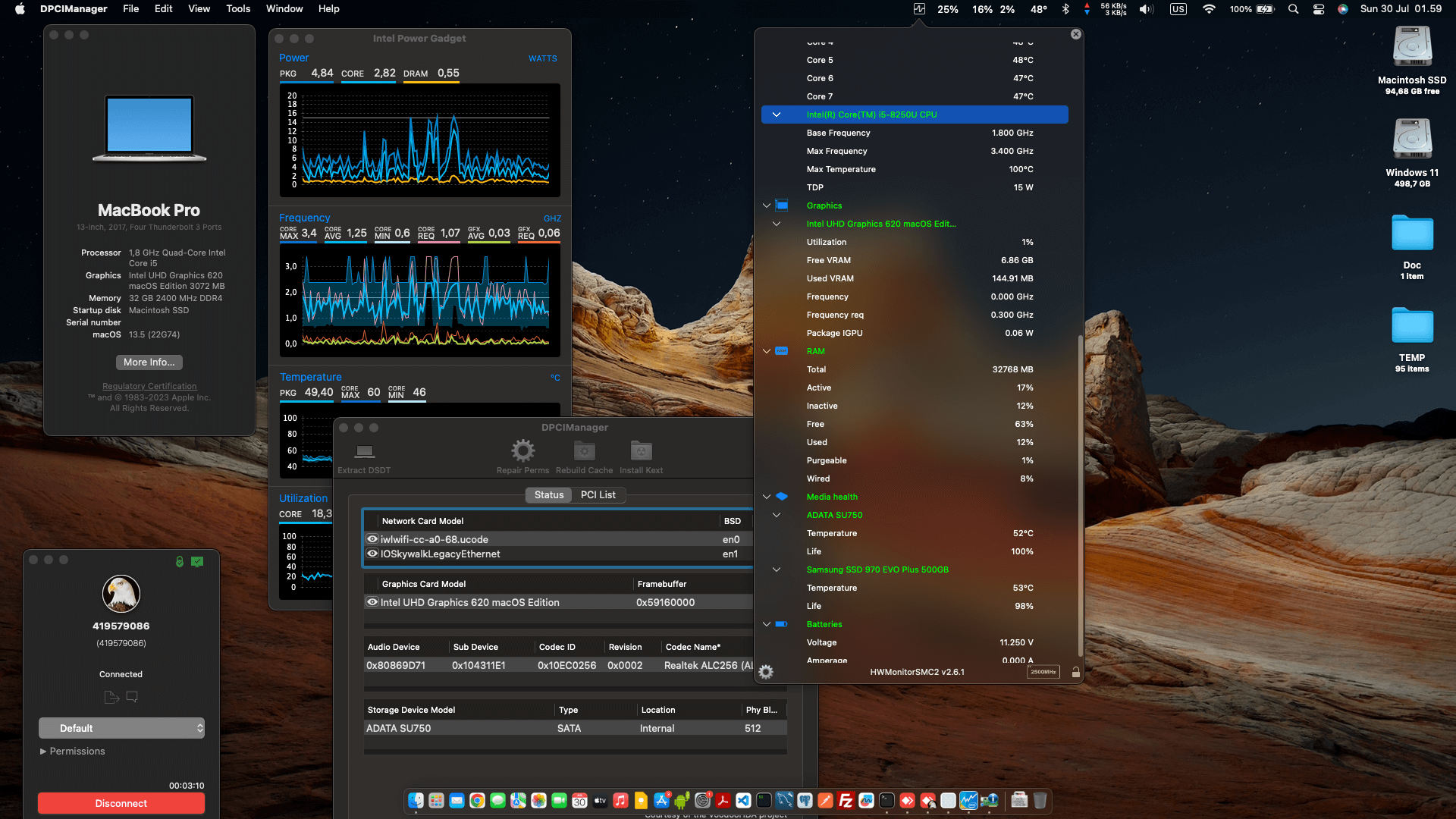Viewport: 1456px width, 819px height.
Task: Open Finder from Dock
Action: 416,801
